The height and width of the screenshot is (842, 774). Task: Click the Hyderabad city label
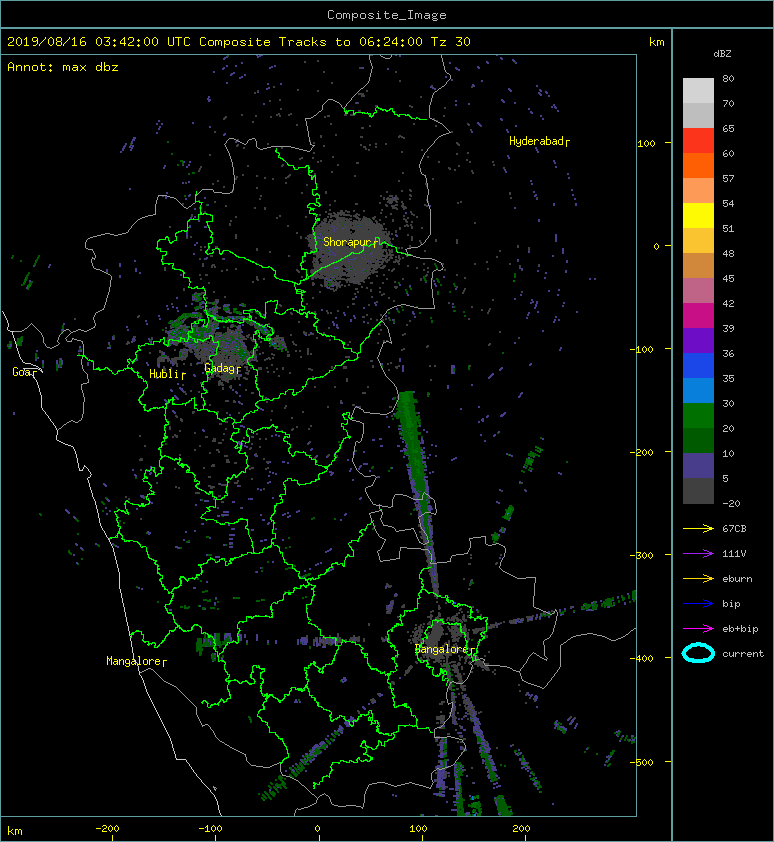click(x=539, y=141)
